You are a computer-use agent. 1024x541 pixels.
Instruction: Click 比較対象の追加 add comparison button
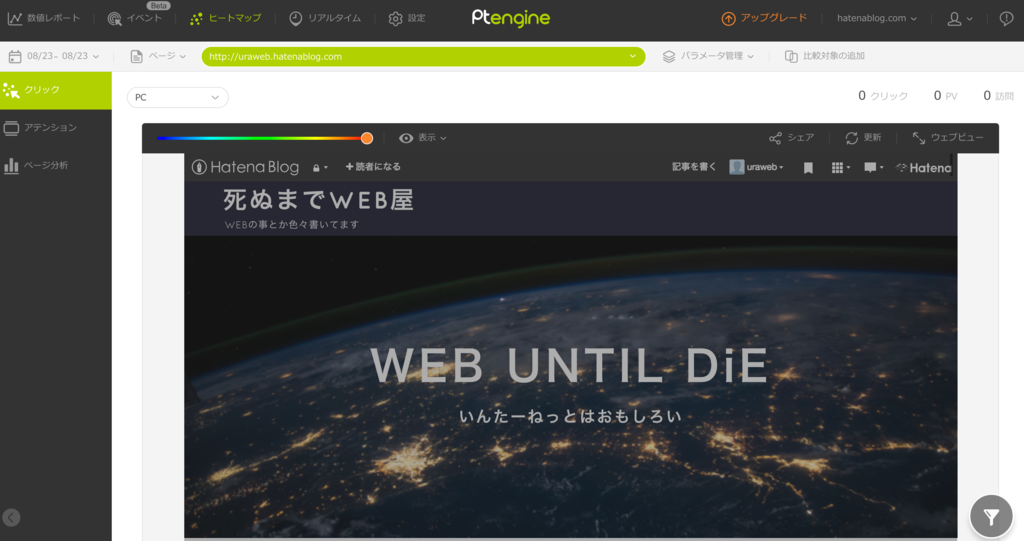tap(824, 56)
